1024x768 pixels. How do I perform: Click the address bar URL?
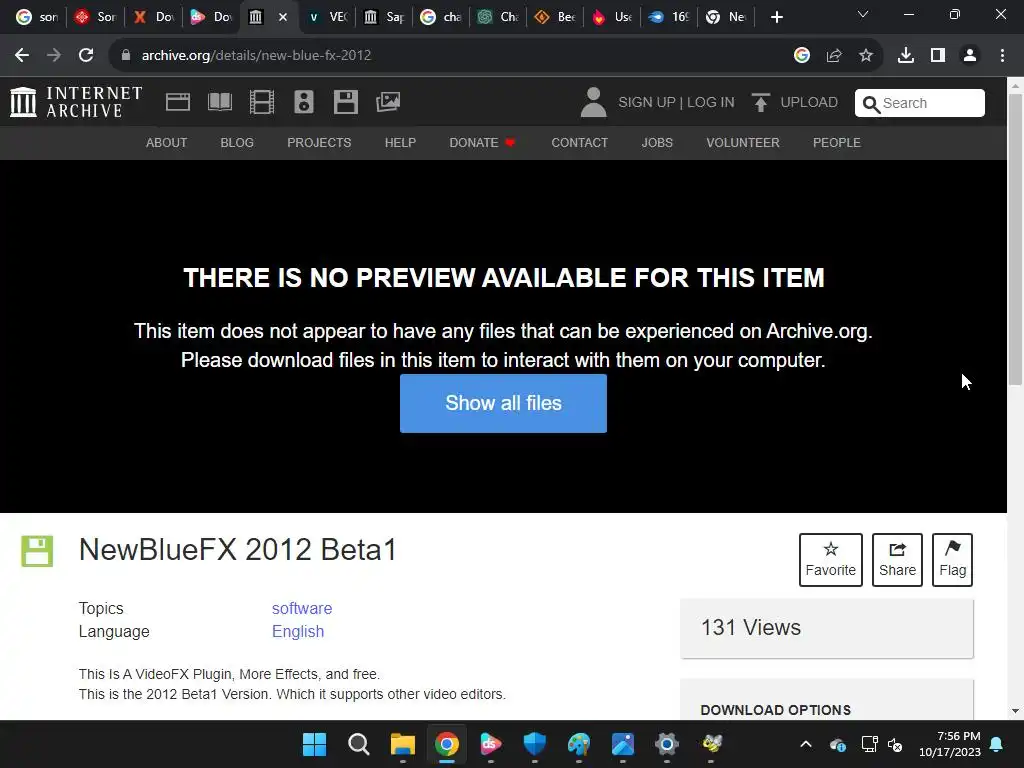point(257,56)
